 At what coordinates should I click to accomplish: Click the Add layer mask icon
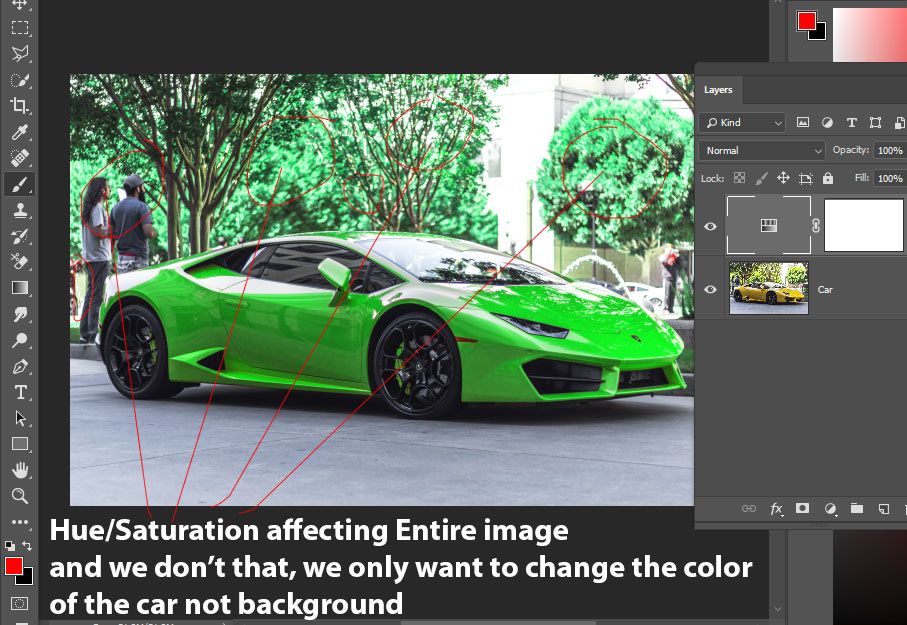[802, 509]
